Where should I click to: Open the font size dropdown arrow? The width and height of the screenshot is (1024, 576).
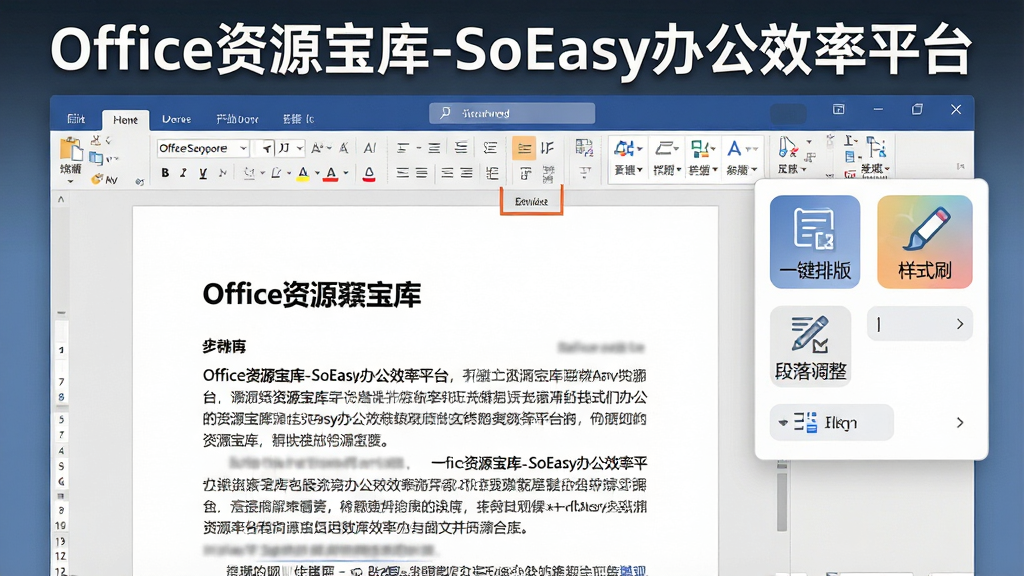point(299,148)
